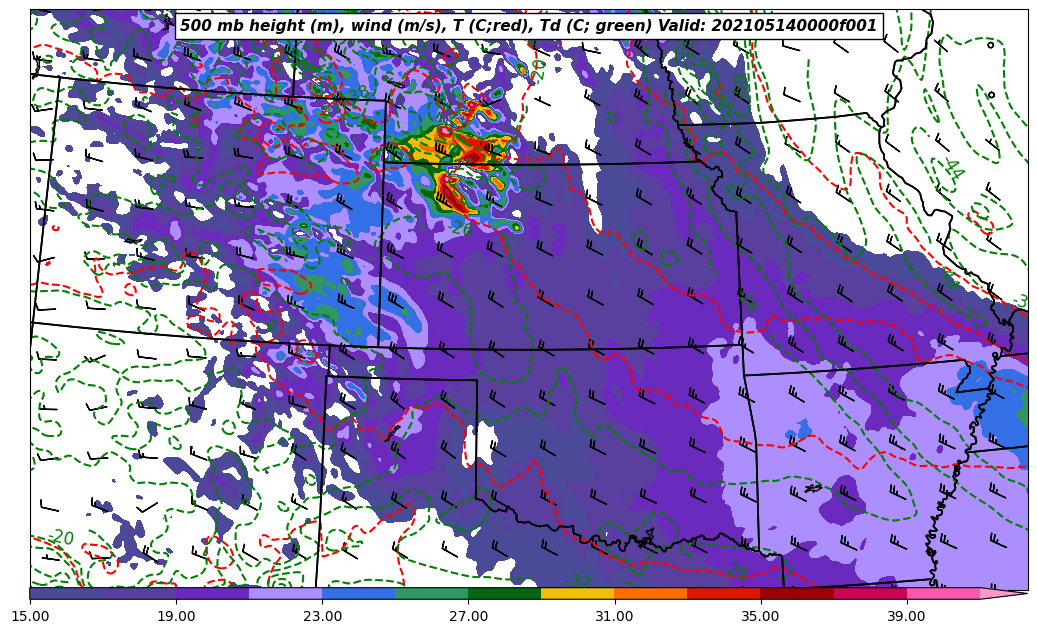This screenshot has width=1037, height=633.
Task: Click the light purple colorbar segment
Action: tap(285, 593)
